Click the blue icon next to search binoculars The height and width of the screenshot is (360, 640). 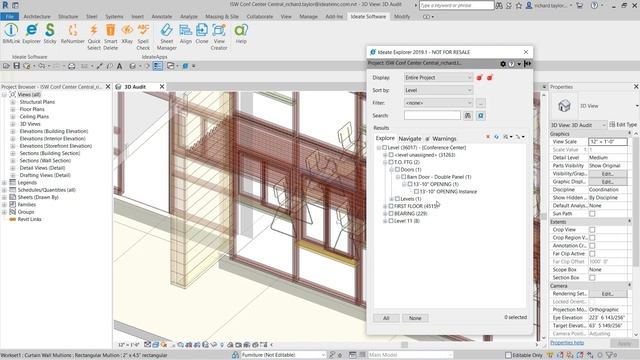click(481, 116)
